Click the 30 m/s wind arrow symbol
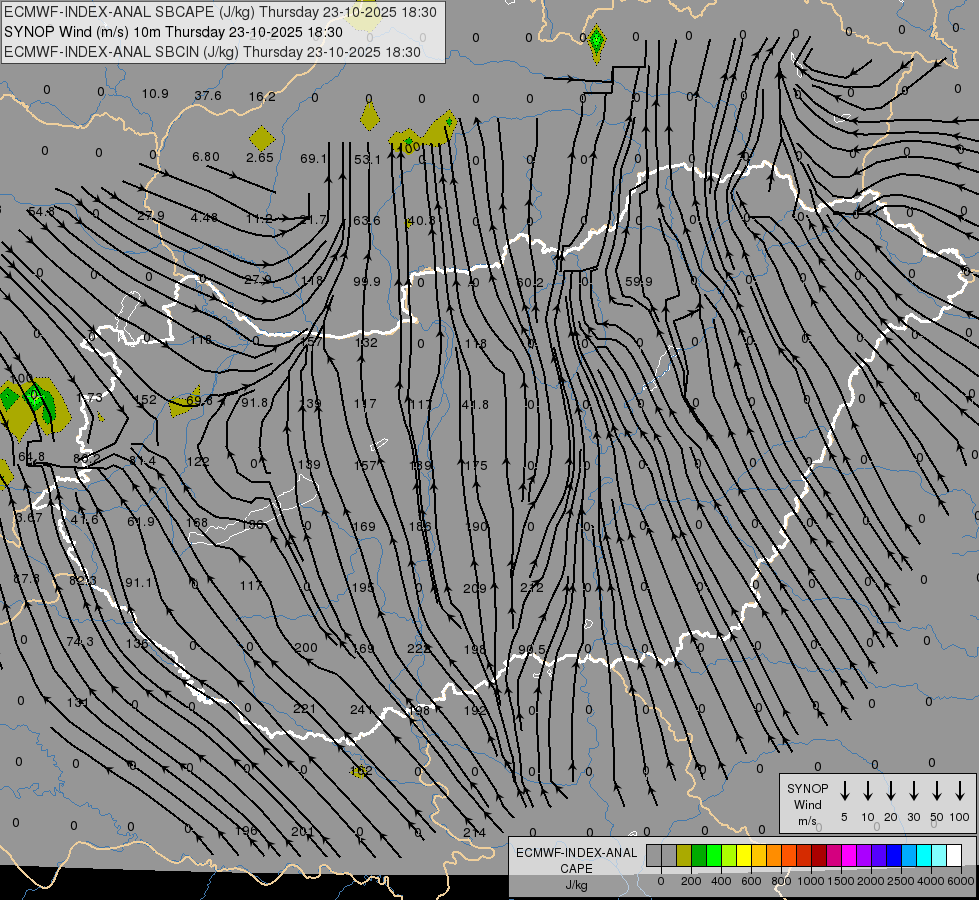 (x=914, y=791)
